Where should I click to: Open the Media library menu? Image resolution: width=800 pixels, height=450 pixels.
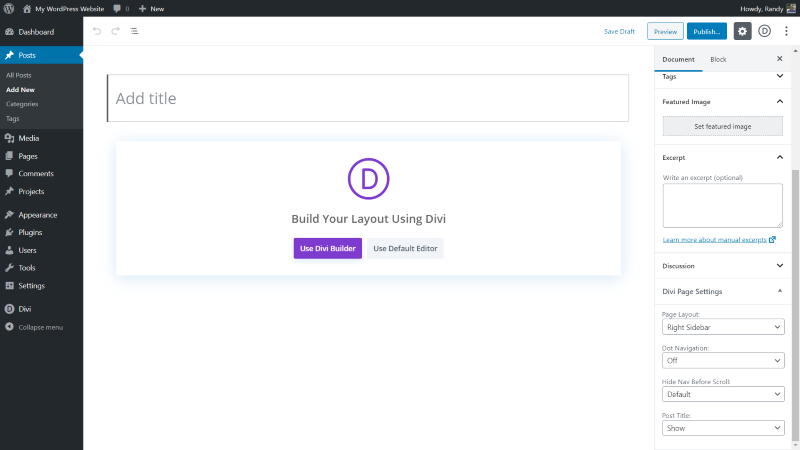[41, 138]
